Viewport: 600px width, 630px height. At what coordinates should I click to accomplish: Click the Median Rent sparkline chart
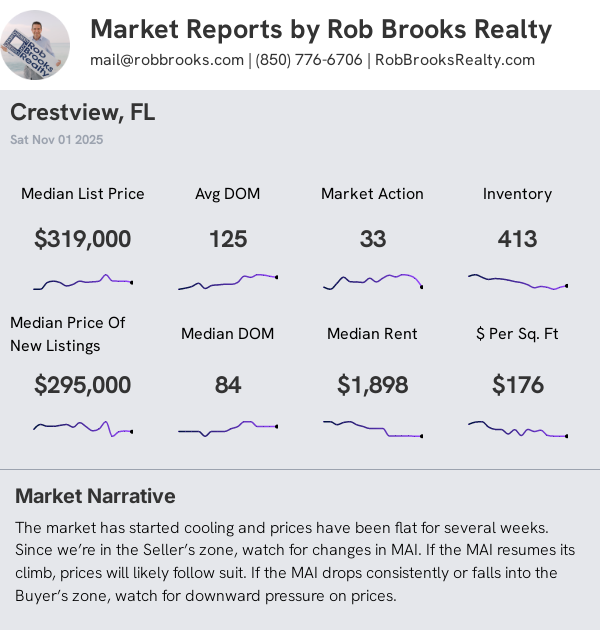click(x=373, y=429)
